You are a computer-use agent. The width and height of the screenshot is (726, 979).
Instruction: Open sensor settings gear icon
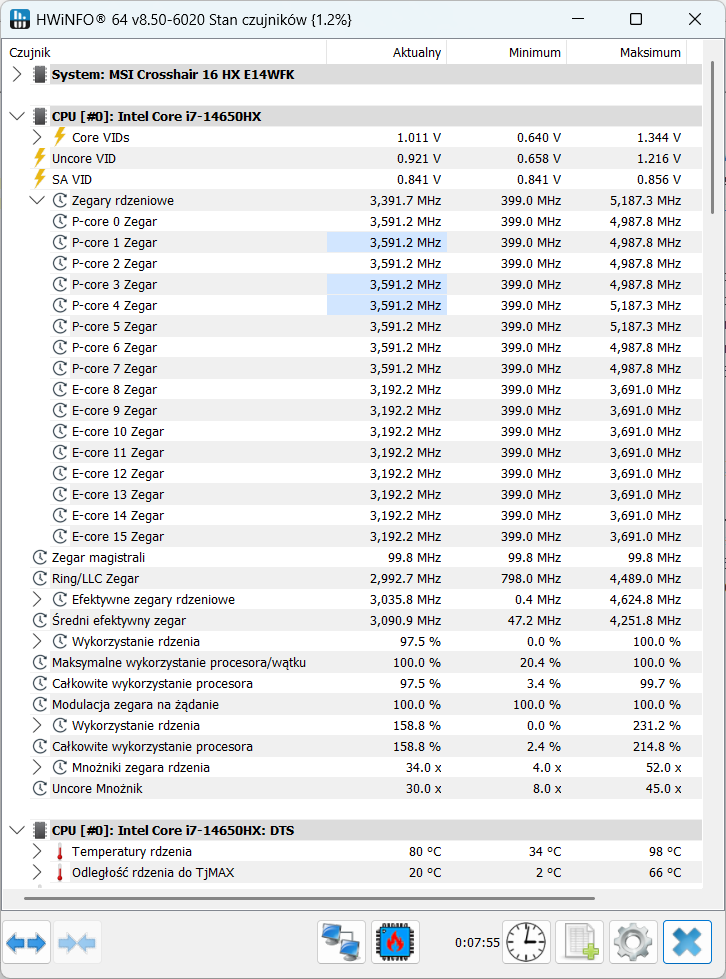pos(634,942)
